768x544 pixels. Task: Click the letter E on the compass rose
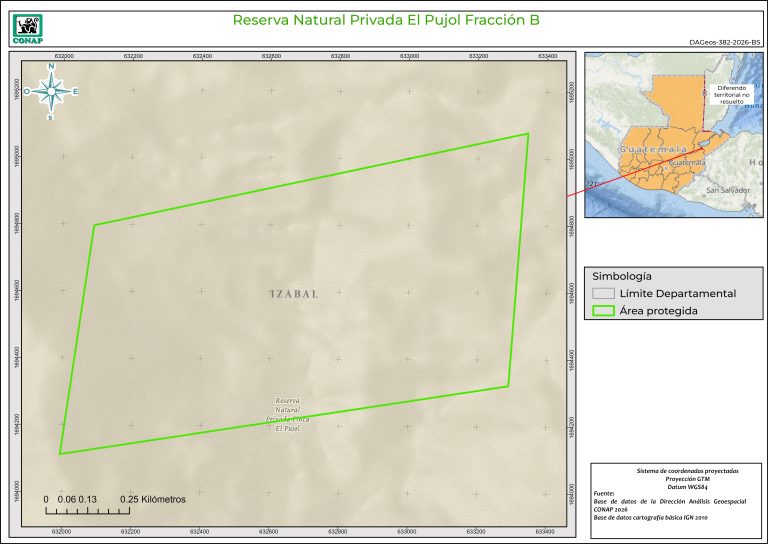pyautogui.click(x=75, y=91)
